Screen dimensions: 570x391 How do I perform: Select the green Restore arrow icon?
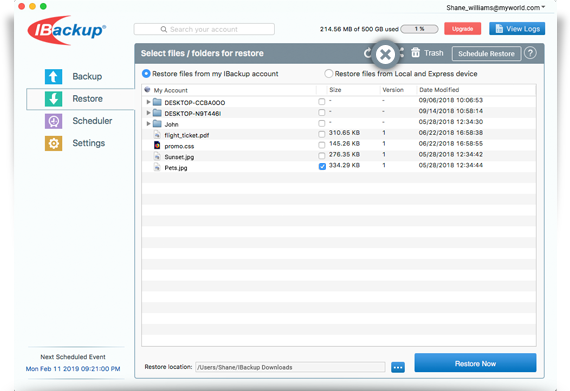click(x=53, y=99)
